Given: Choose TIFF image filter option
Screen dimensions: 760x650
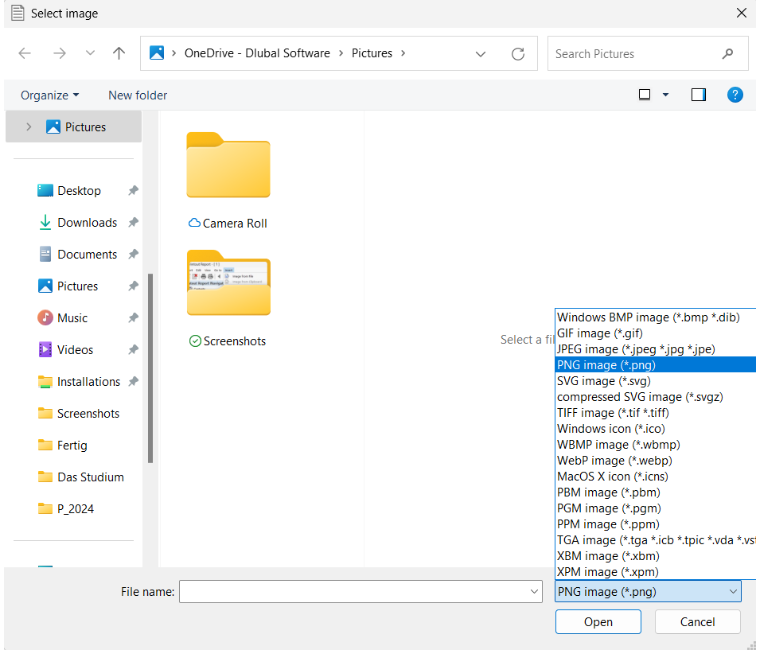Looking at the screenshot, I should [x=655, y=412].
